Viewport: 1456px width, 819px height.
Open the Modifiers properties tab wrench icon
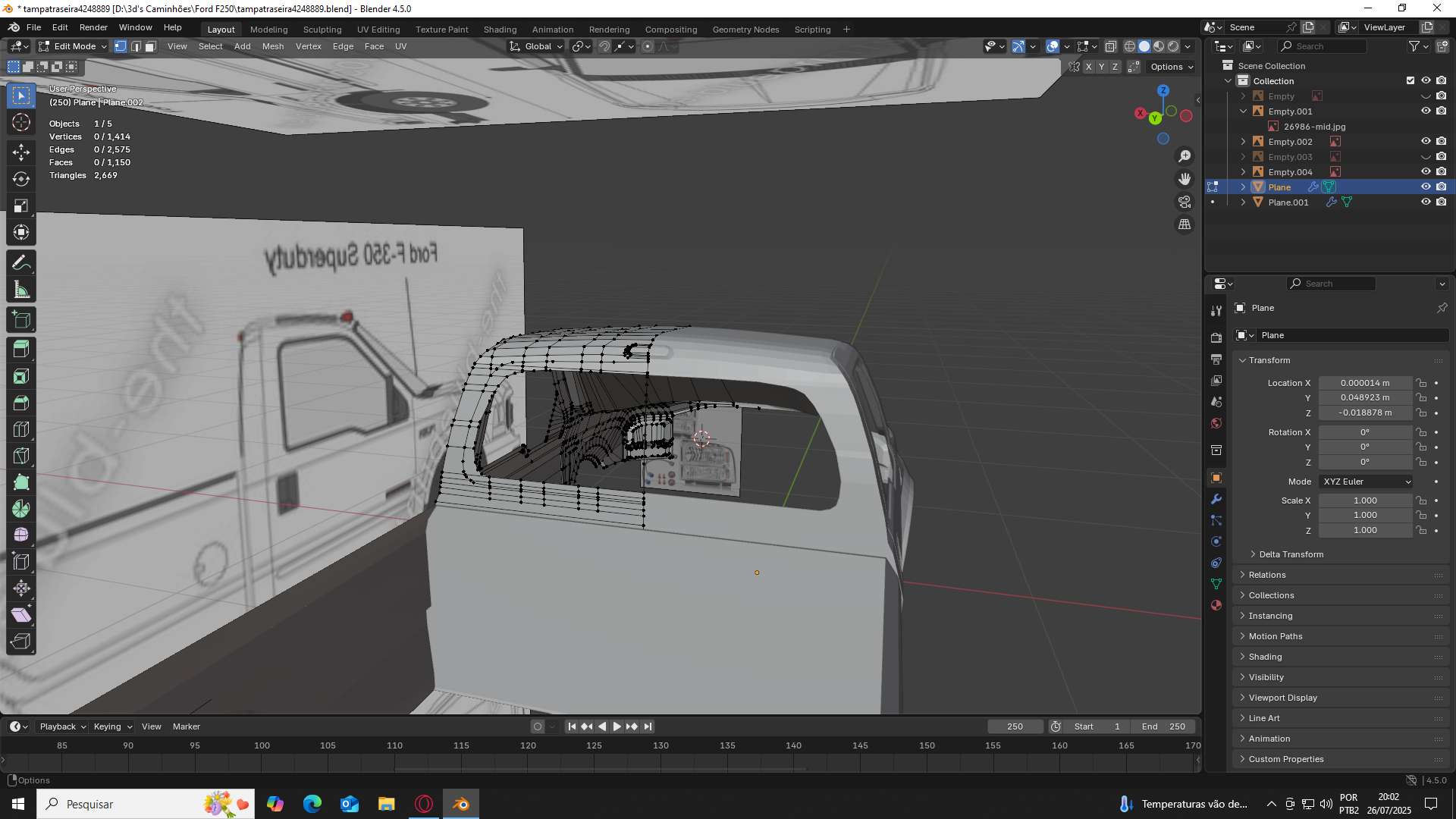pos(1216,499)
